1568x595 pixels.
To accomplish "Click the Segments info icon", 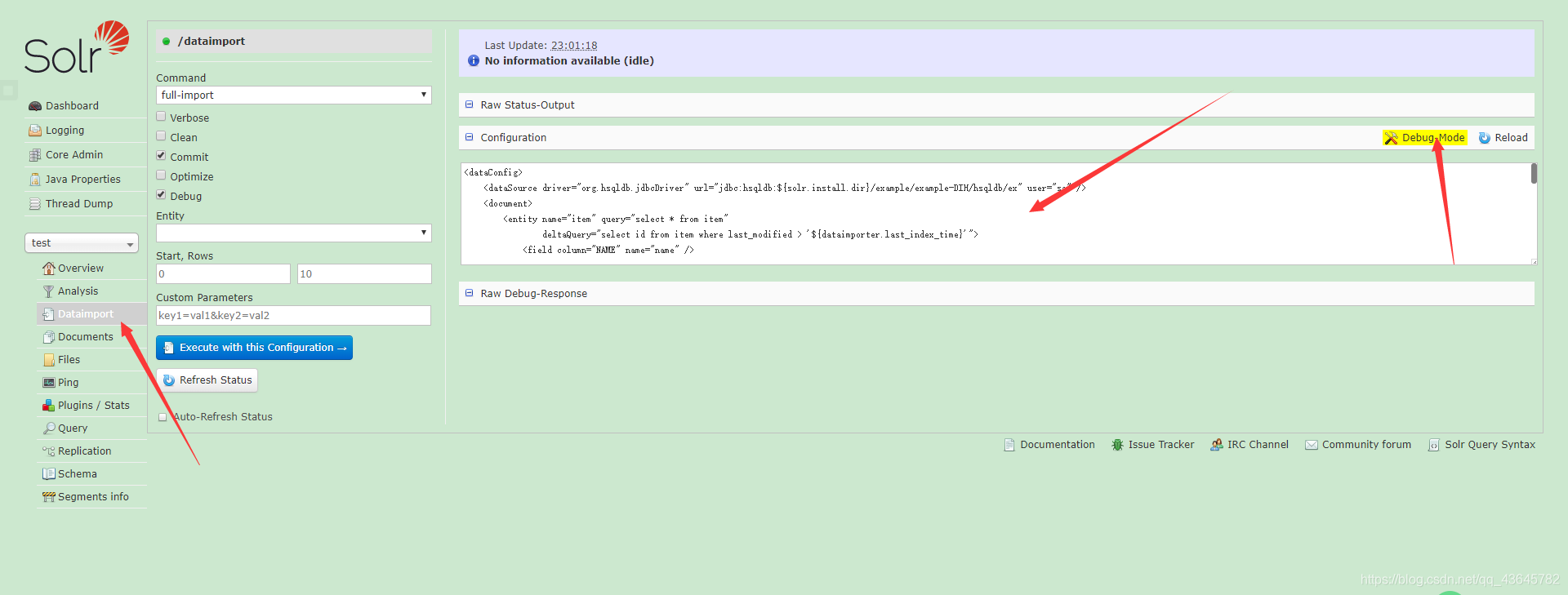I will pyautogui.click(x=49, y=497).
